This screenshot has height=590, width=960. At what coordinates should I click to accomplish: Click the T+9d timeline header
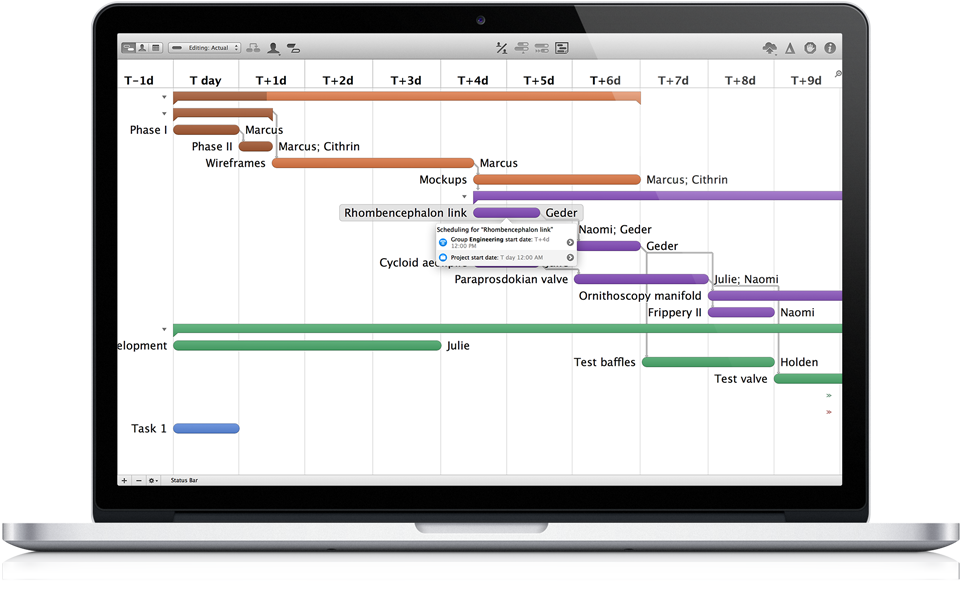pos(806,80)
